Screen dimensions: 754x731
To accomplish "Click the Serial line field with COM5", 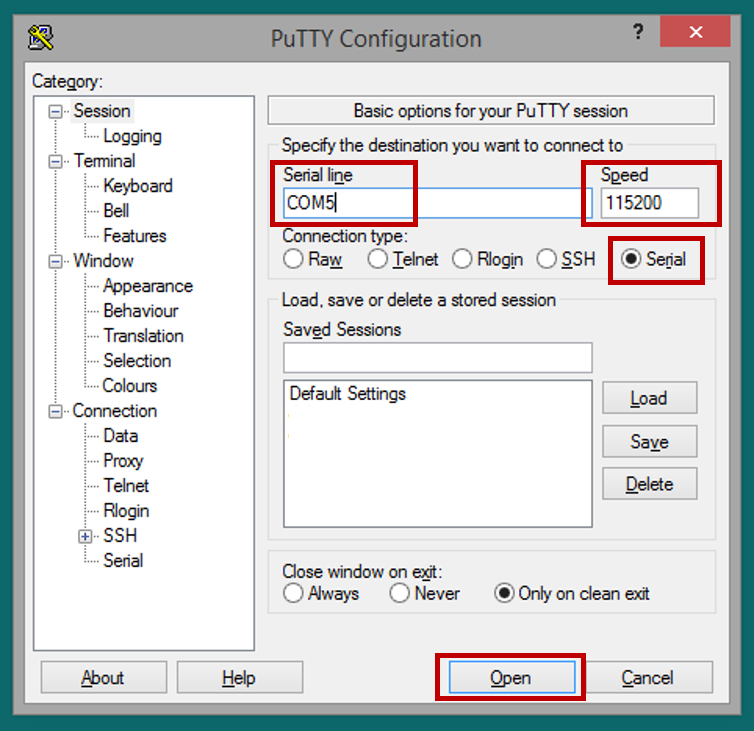I will click(438, 203).
